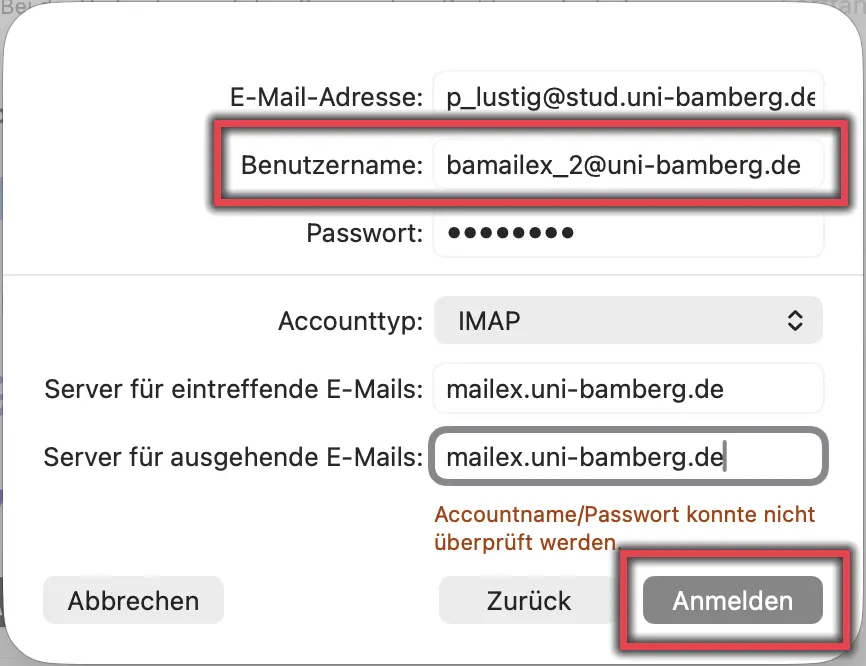Go back with the Zurück button

pos(528,600)
